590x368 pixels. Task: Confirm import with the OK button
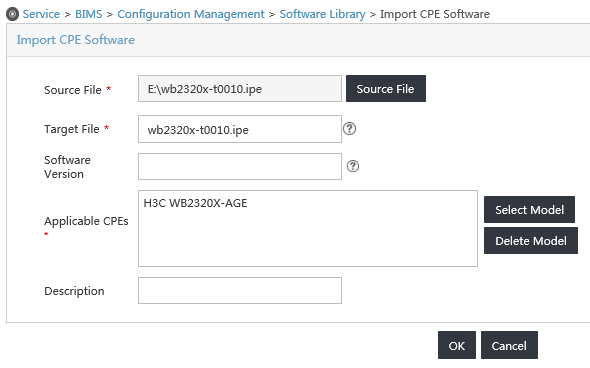click(456, 345)
